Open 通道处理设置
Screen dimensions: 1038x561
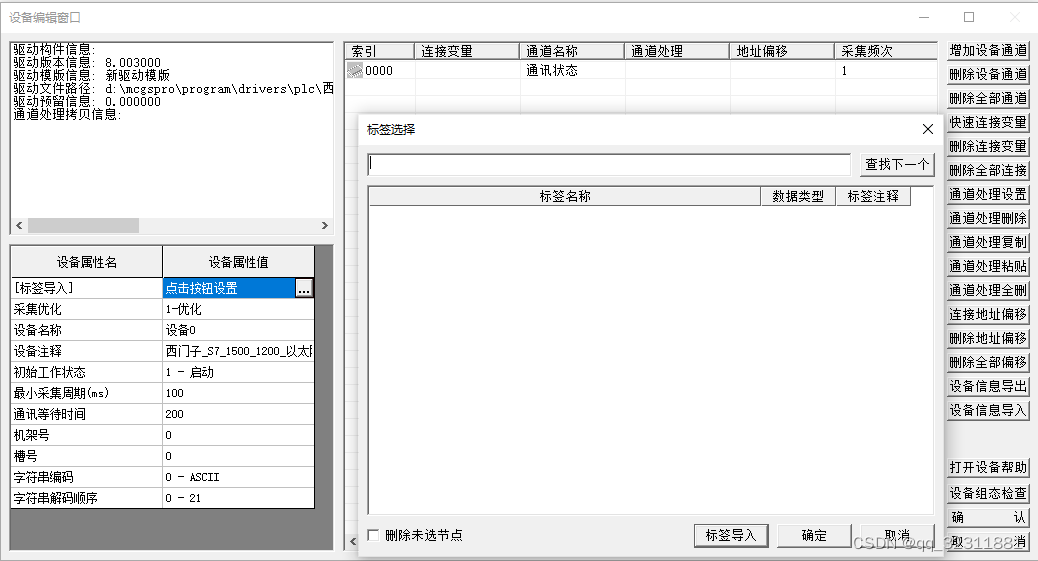click(988, 194)
